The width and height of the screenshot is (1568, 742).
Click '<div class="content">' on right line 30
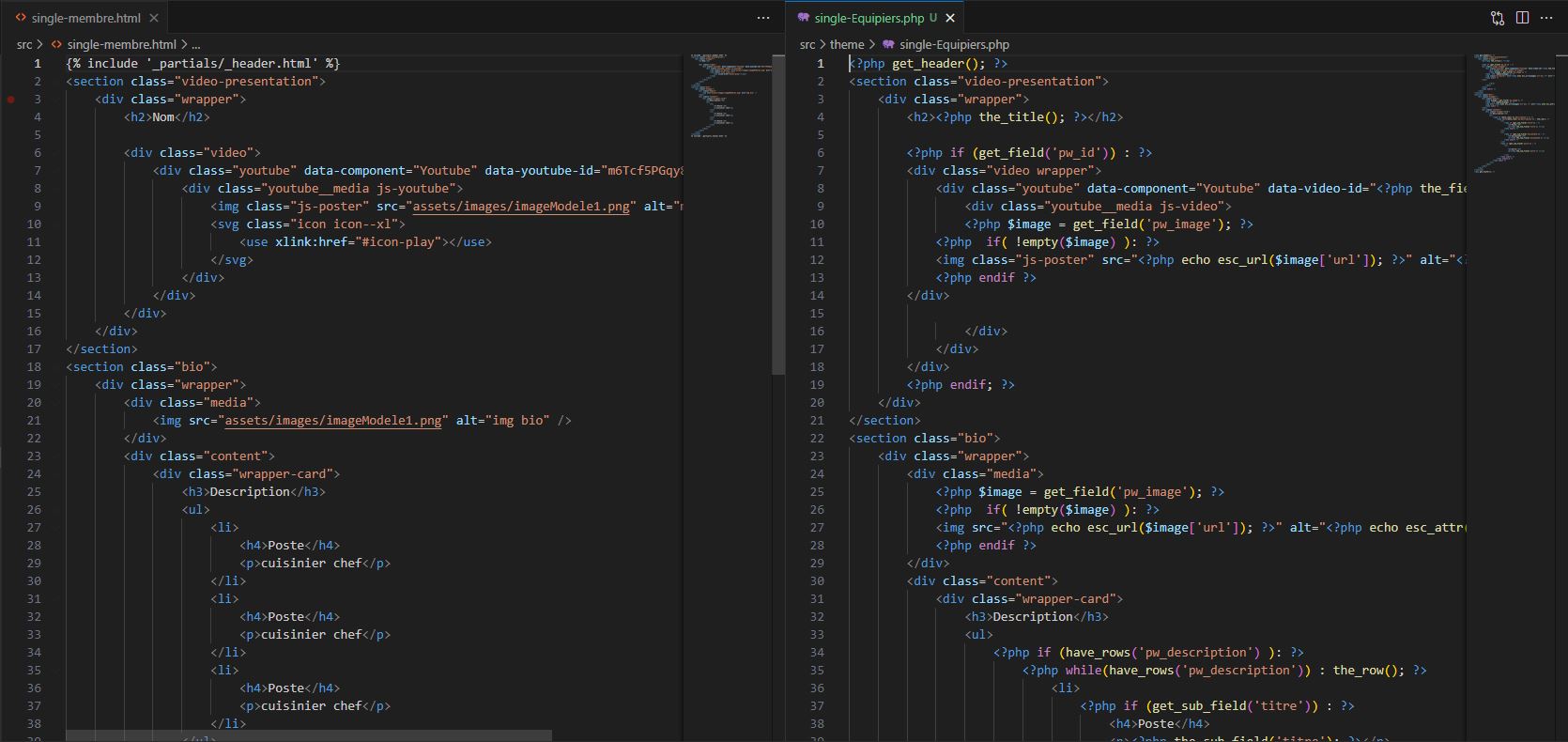983,580
